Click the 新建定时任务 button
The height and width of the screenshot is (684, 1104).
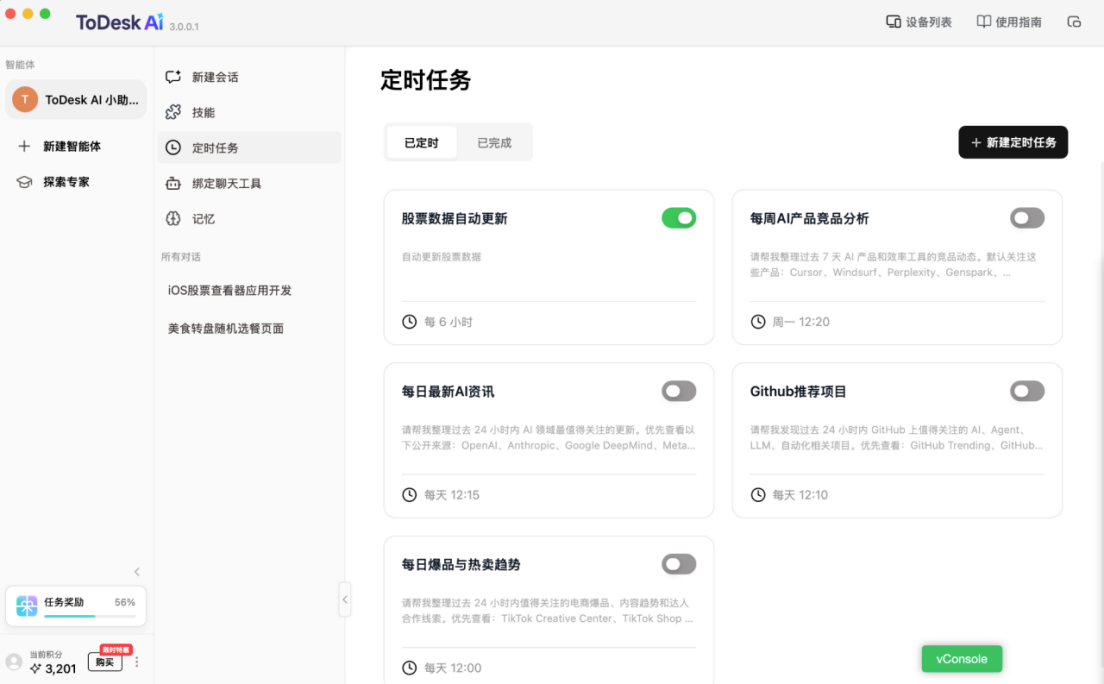[x=1012, y=142]
